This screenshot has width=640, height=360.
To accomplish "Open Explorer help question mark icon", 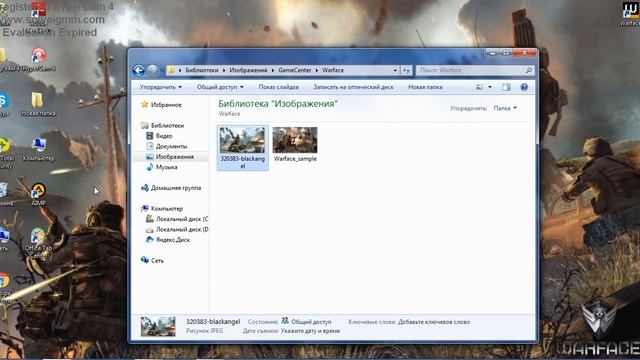I will pyautogui.click(x=524, y=87).
